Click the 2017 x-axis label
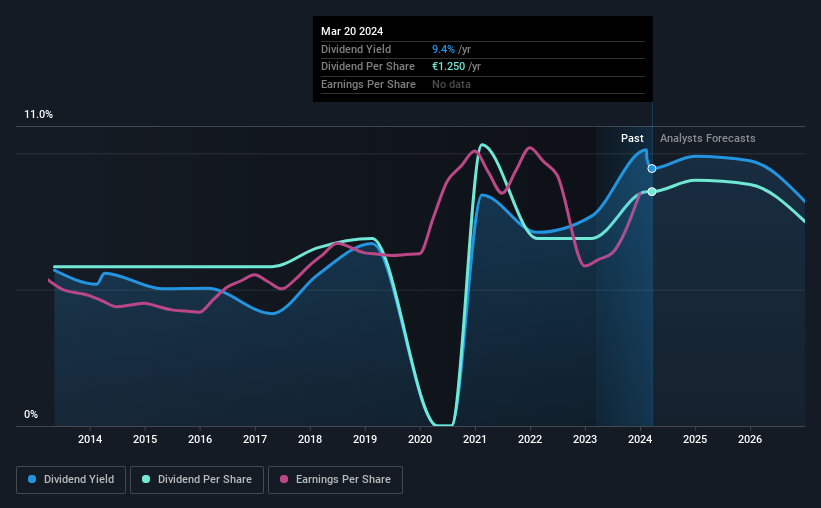Image resolution: width=821 pixels, height=508 pixels. (x=255, y=439)
